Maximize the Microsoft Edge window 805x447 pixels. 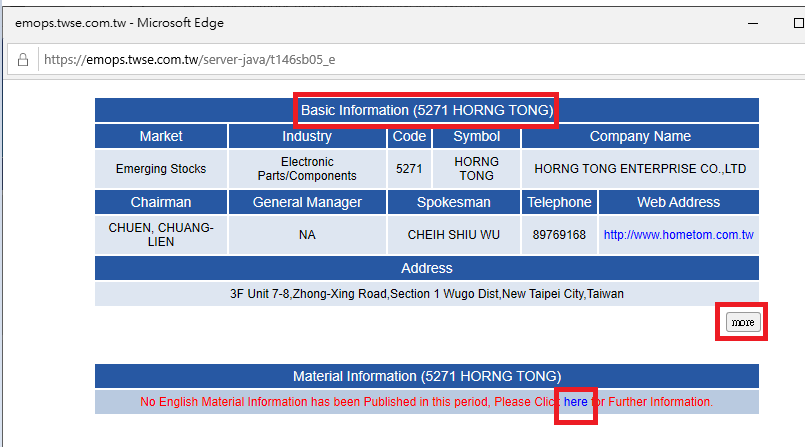(x=798, y=23)
